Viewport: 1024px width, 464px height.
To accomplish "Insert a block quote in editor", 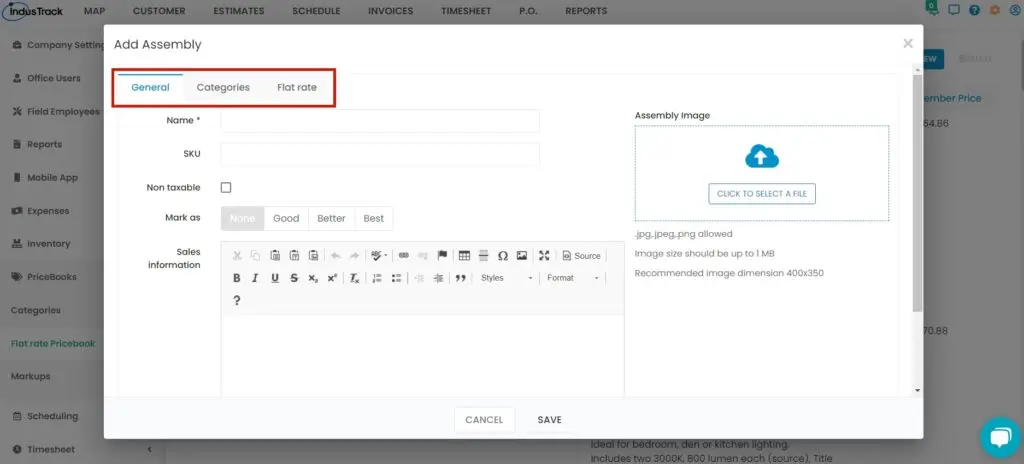I will (x=460, y=278).
